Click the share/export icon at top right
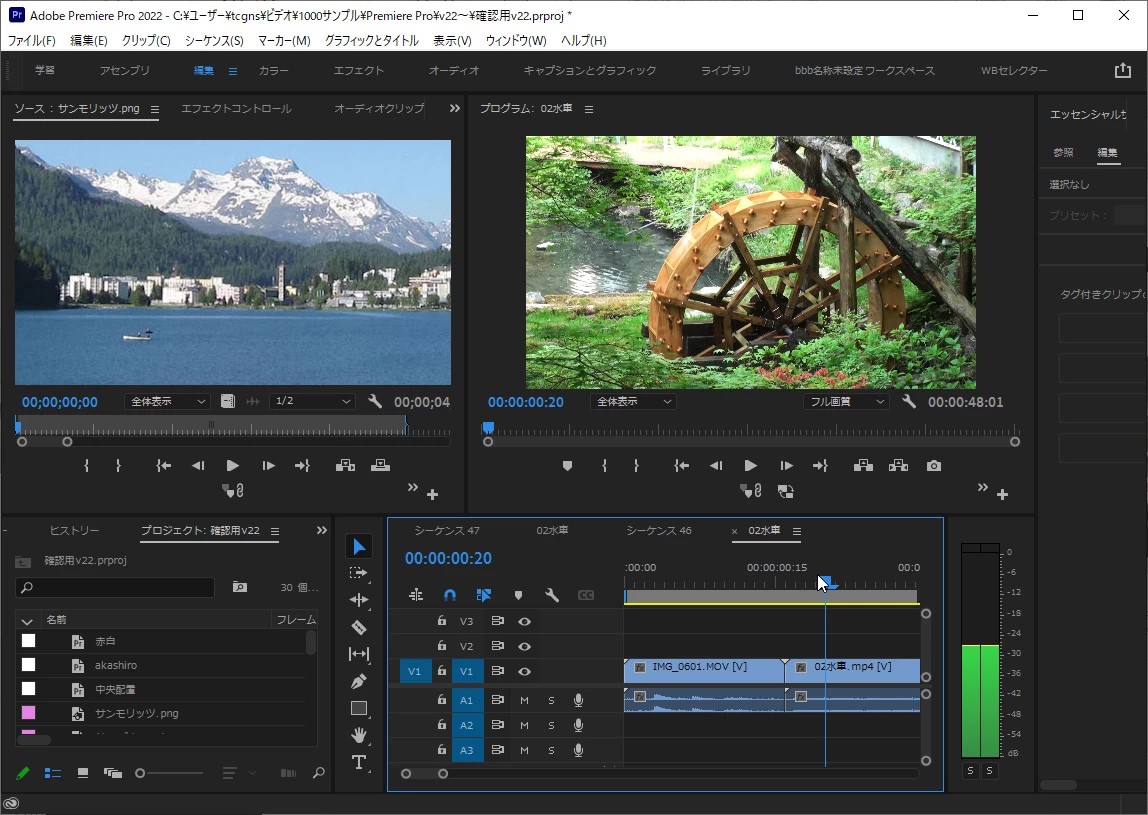 pos(1122,71)
